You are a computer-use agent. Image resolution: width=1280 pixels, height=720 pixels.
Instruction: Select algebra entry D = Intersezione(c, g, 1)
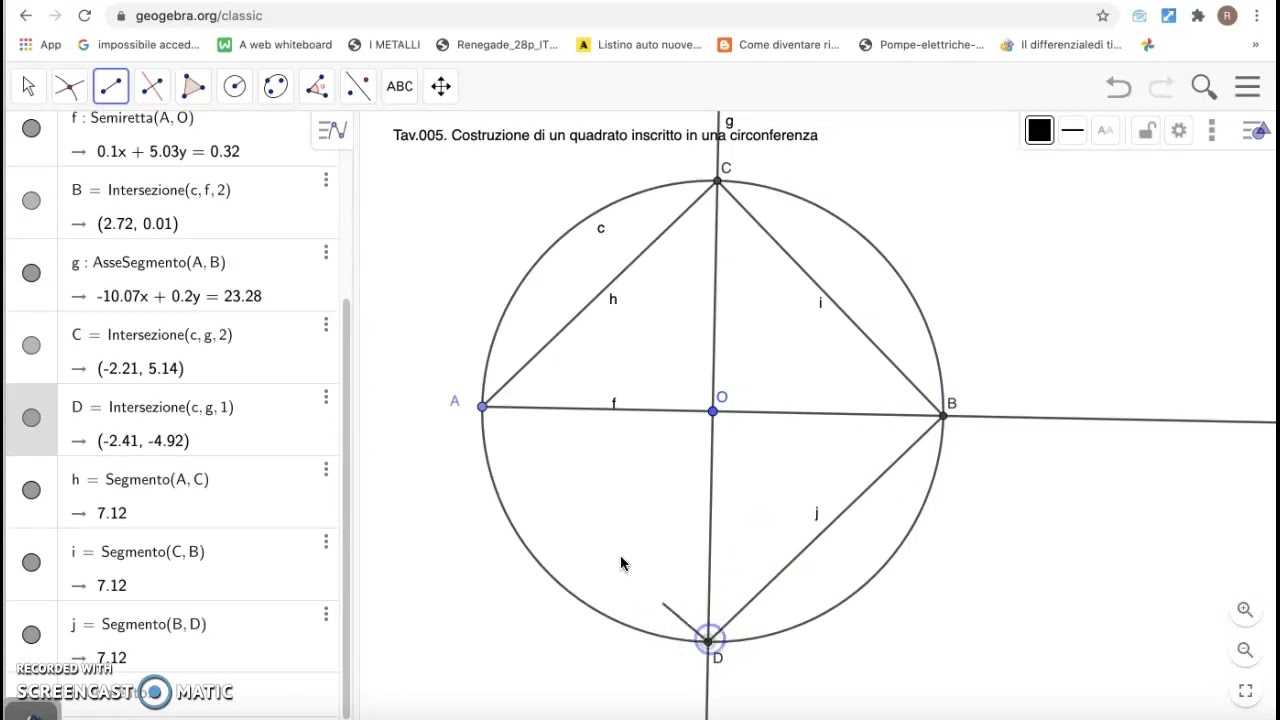[x=153, y=407]
